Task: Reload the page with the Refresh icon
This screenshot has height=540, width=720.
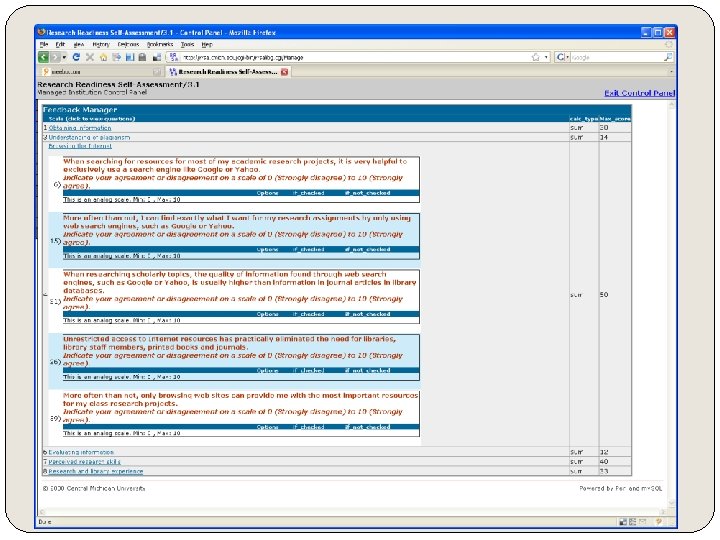Action: coord(76,57)
